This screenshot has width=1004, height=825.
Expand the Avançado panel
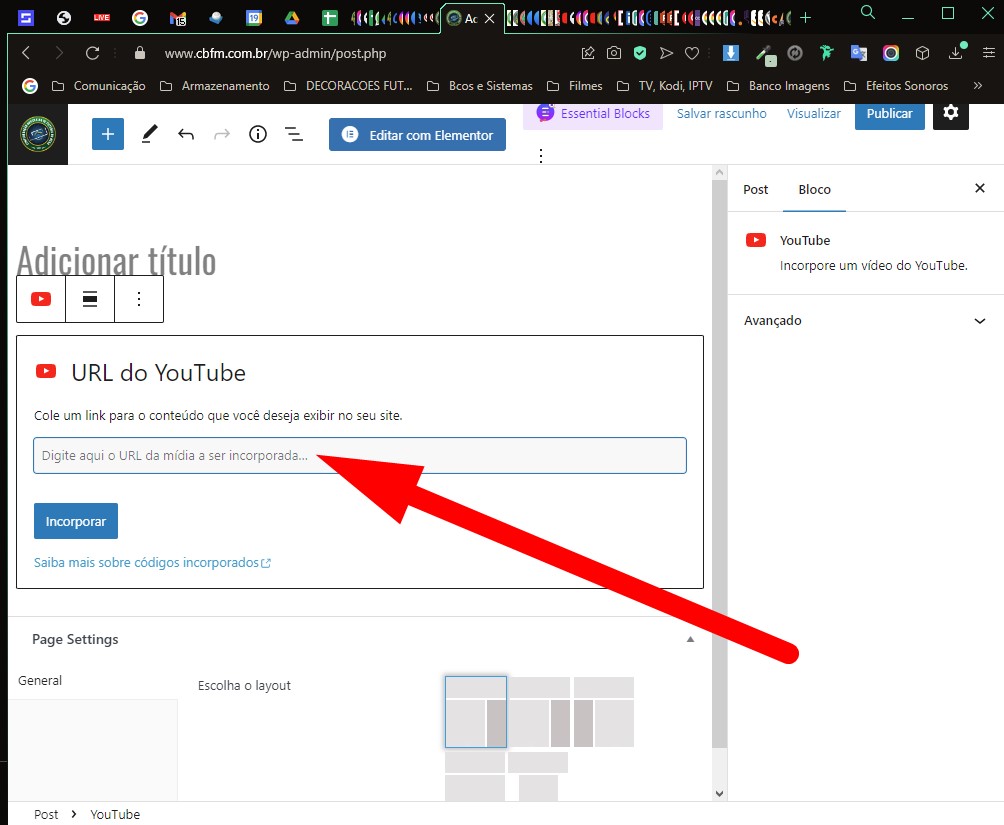click(x=866, y=320)
